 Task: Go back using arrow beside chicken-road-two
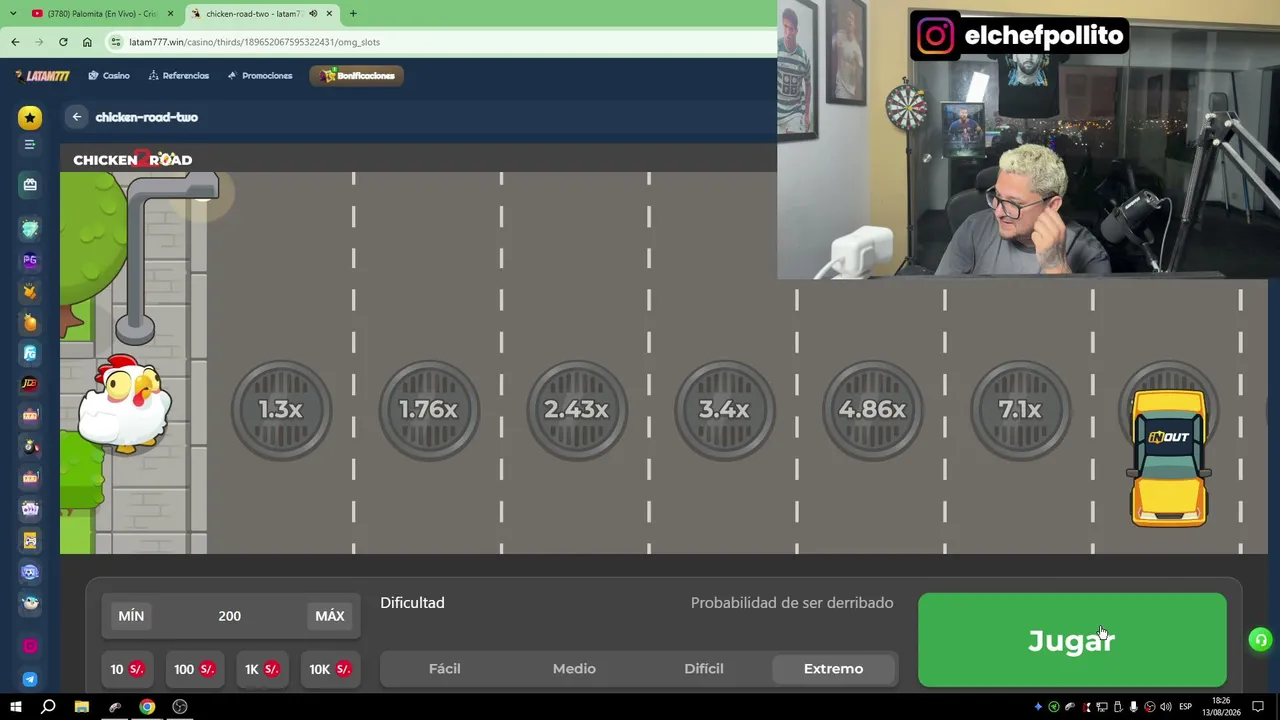coord(77,117)
